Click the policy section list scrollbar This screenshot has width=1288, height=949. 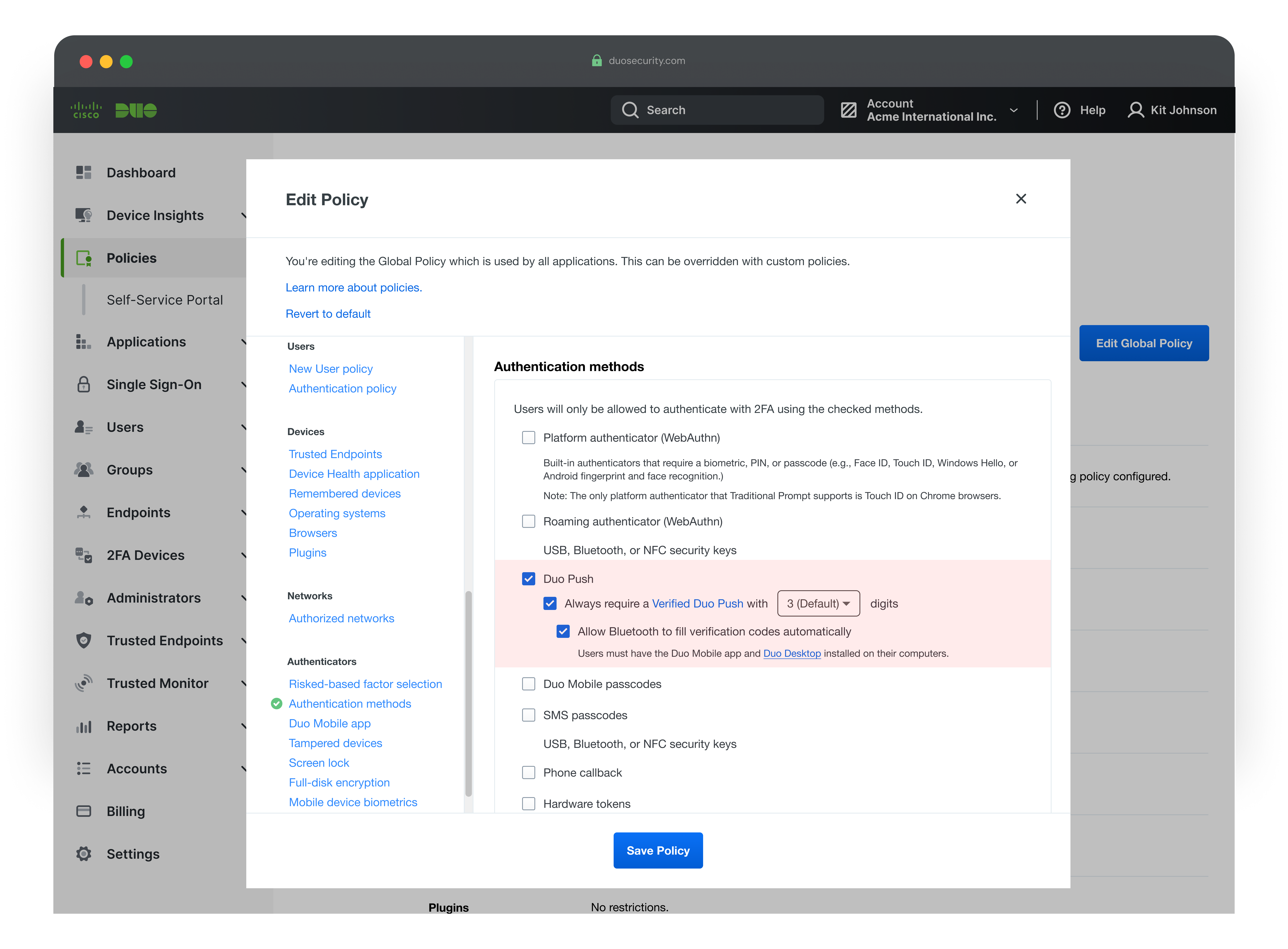click(x=468, y=692)
